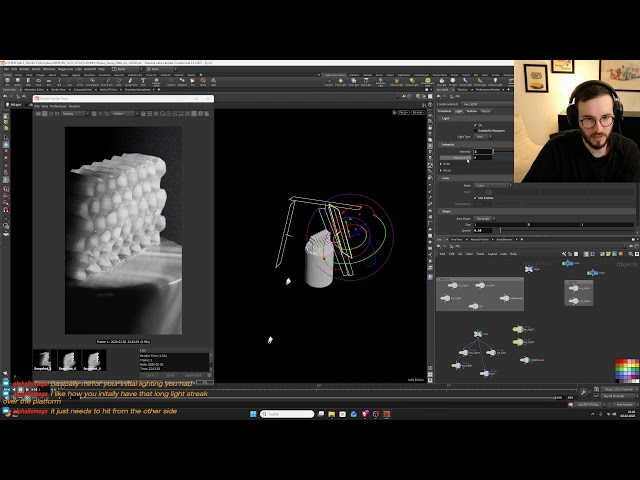Image resolution: width=640 pixels, height=480 pixels.
Task: Open the Area Shape dropdown
Action: click(x=484, y=218)
